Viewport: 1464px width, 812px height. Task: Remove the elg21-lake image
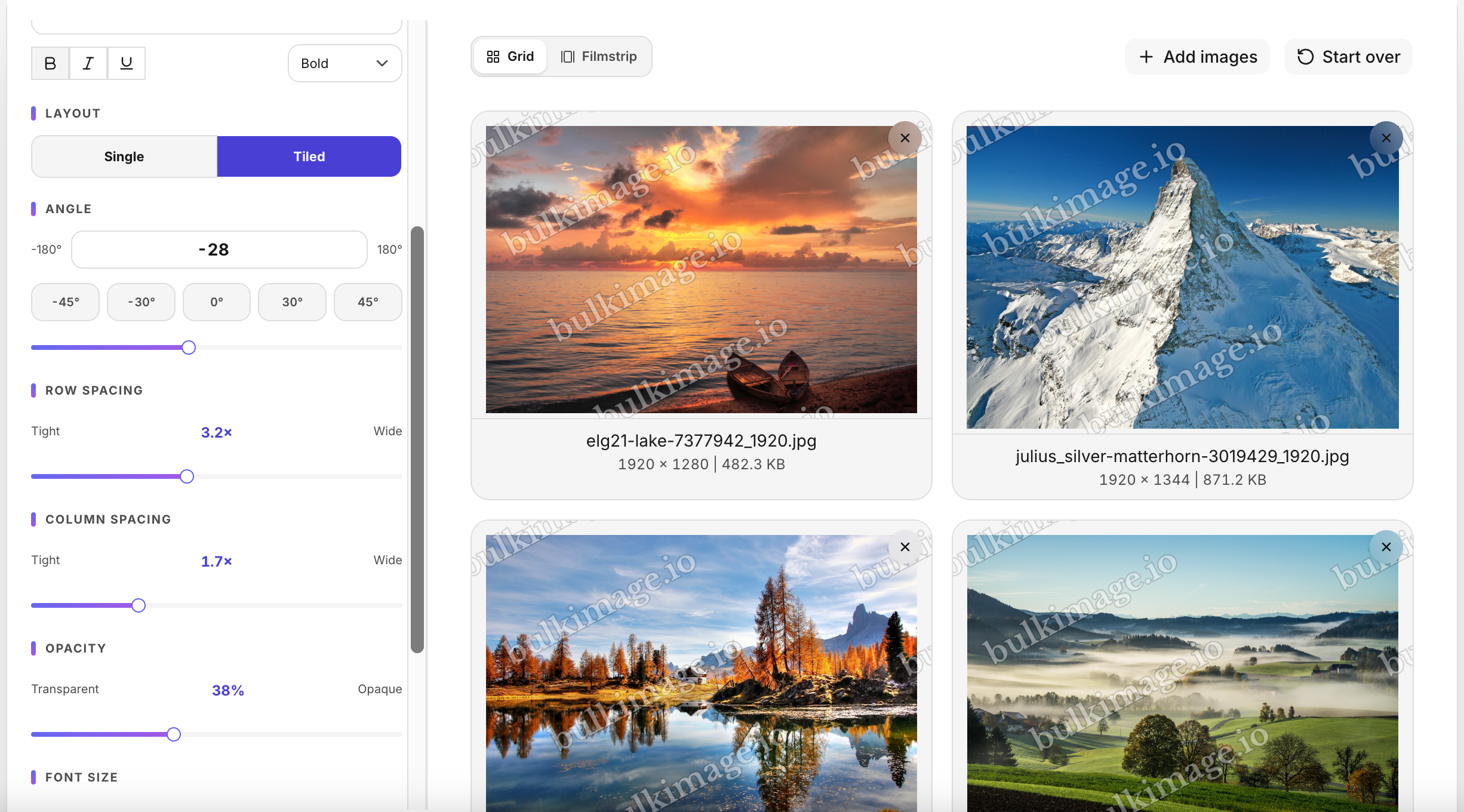905,138
